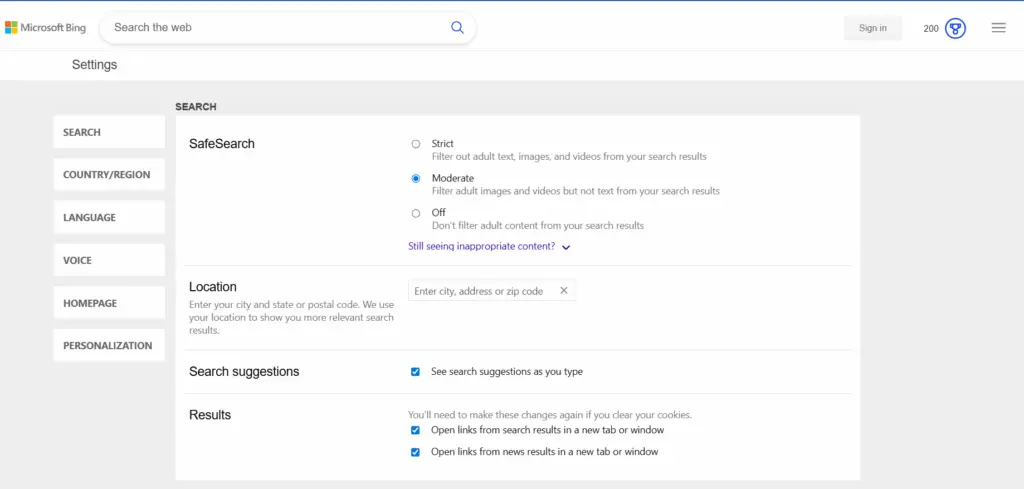This screenshot has width=1024, height=489.
Task: Go to the Homepage settings tab
Action: [x=108, y=303]
